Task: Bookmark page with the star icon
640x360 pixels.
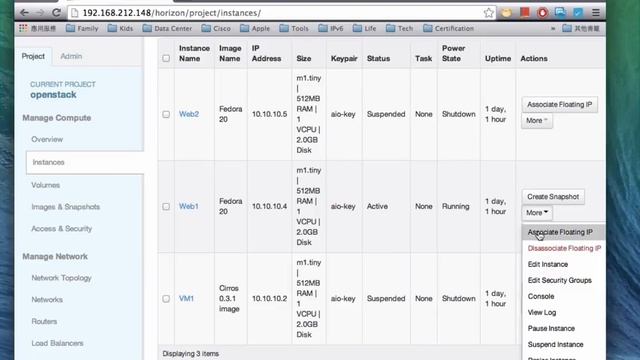Action: point(489,13)
